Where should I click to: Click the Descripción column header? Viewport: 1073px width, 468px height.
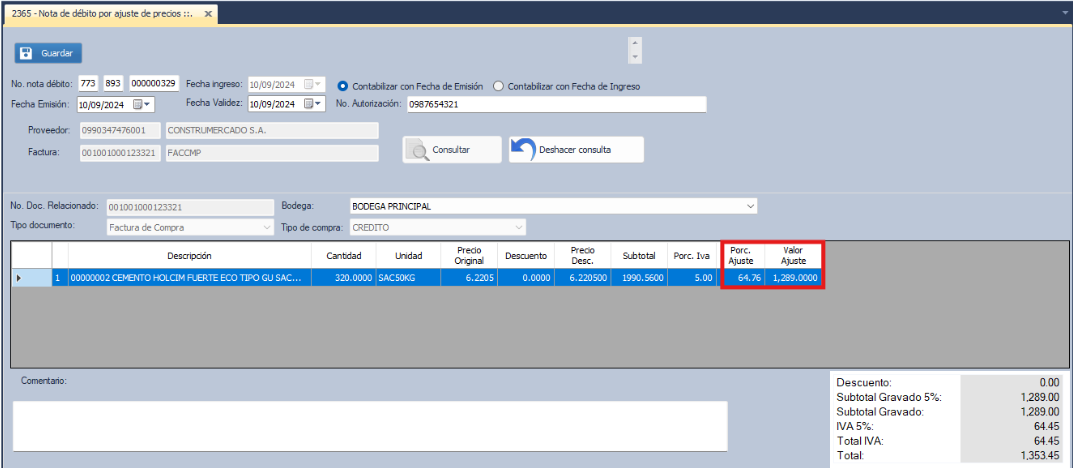[x=189, y=256]
